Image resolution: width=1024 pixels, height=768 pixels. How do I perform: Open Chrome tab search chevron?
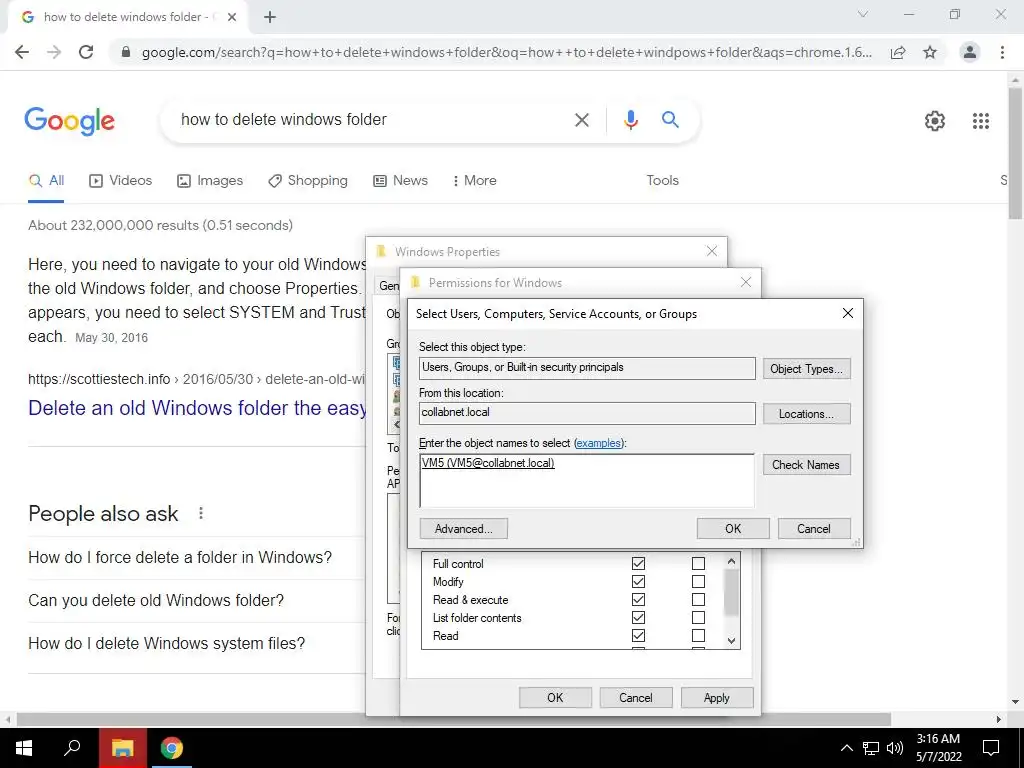[863, 14]
